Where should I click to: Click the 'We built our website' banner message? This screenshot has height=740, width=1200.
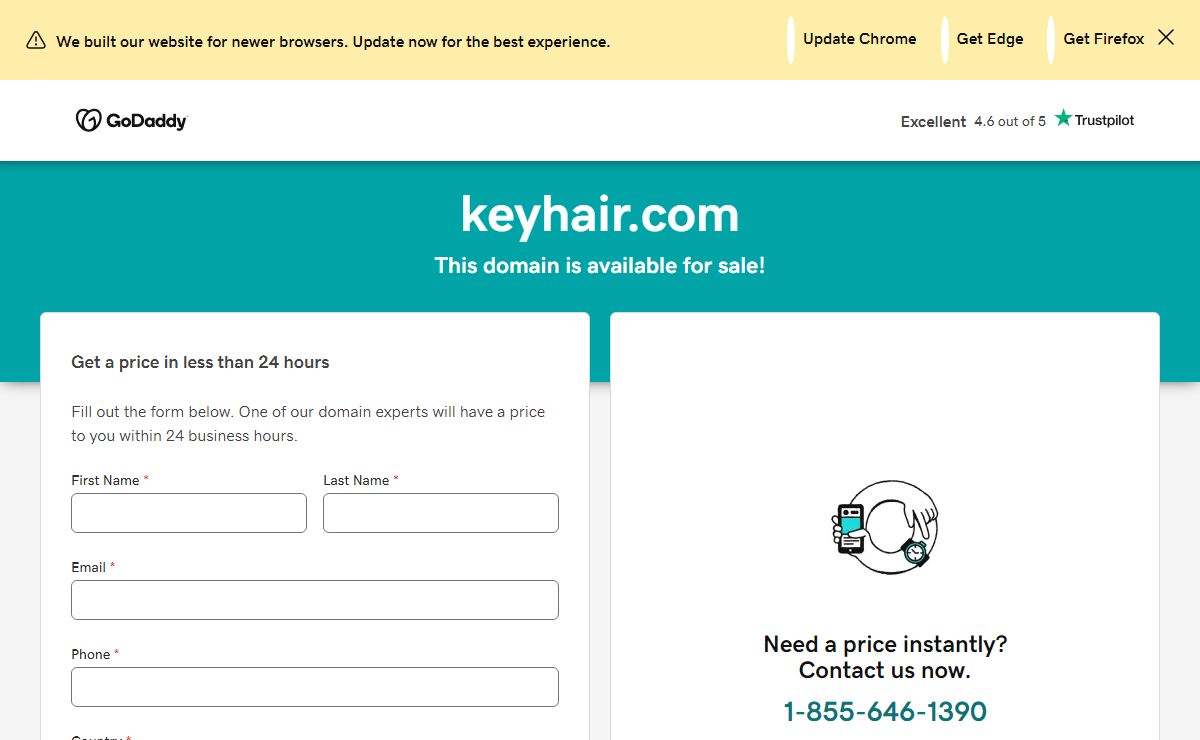click(x=333, y=42)
